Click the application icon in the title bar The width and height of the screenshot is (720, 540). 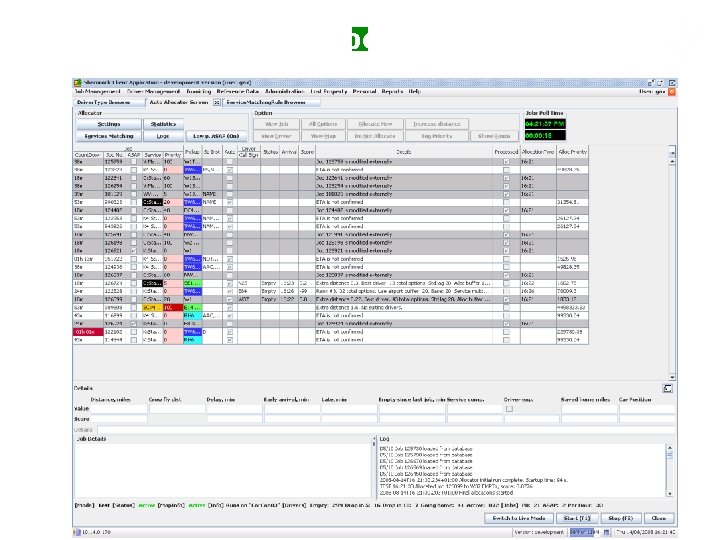[78, 83]
